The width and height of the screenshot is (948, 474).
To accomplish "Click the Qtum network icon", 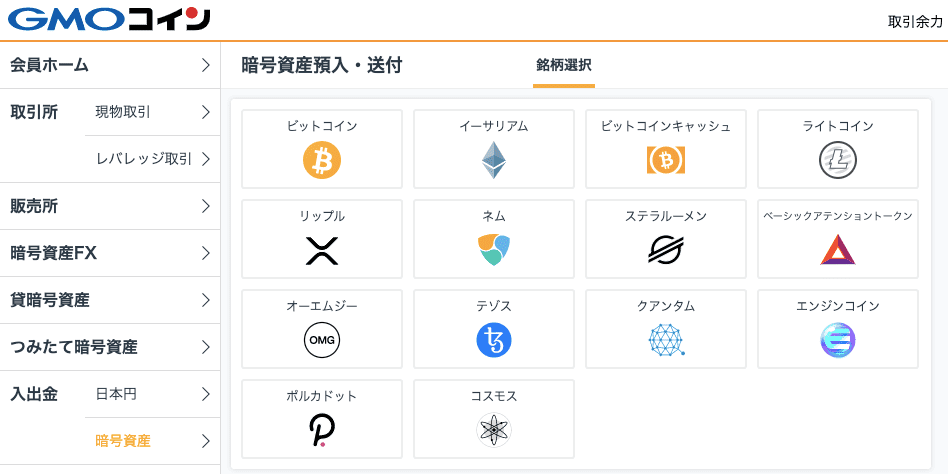I will click(x=666, y=340).
